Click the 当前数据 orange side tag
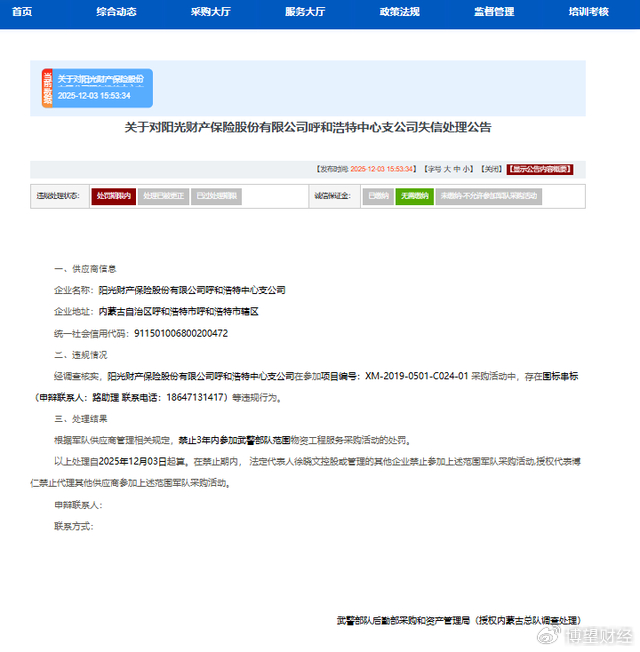The height and width of the screenshot is (652, 640). (47, 88)
